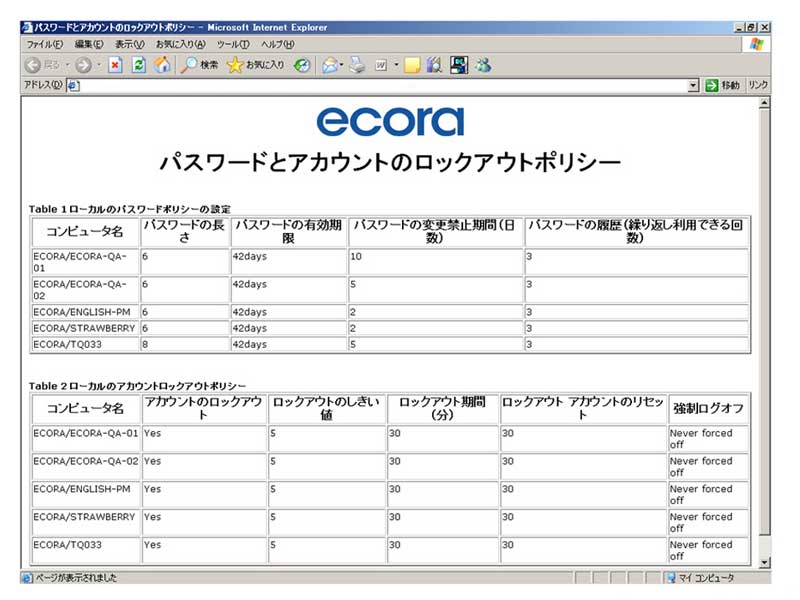Click the ロックアウト期間(分) column header
Image resolution: width=800 pixels, height=600 pixels.
tap(442, 408)
